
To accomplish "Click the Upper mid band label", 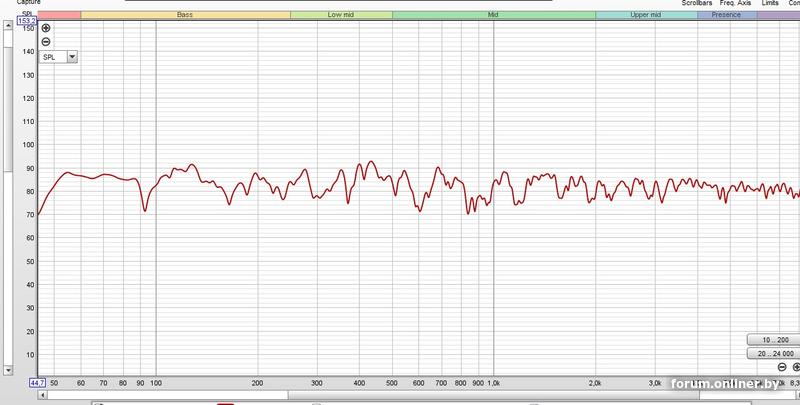I will click(646, 15).
